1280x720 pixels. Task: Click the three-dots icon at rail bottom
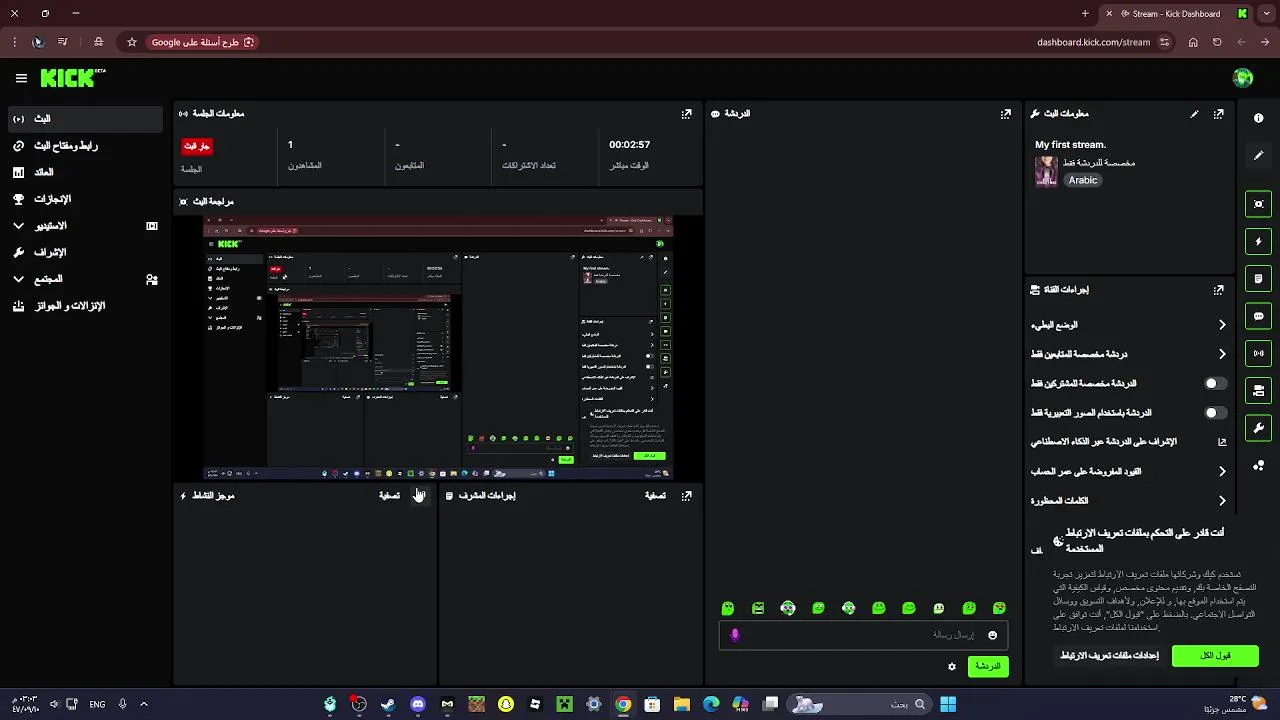1258,466
